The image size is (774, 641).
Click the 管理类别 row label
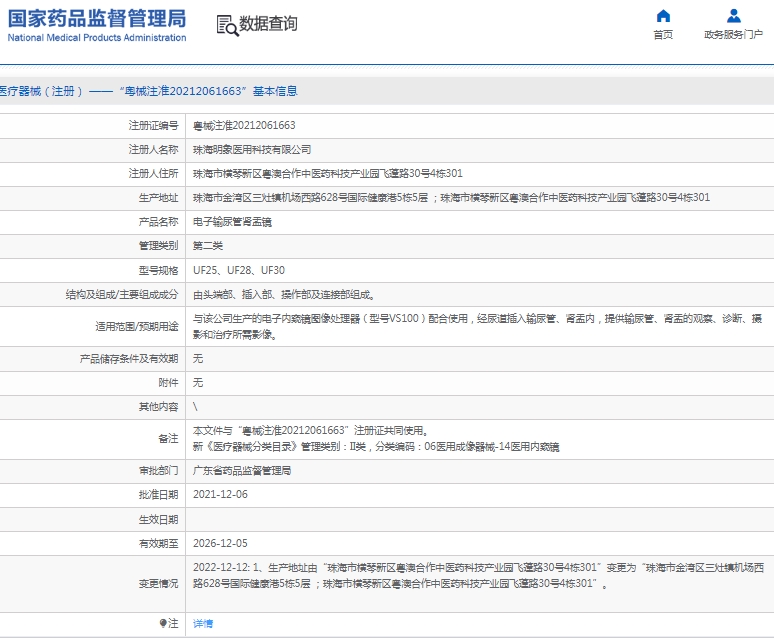158,246
